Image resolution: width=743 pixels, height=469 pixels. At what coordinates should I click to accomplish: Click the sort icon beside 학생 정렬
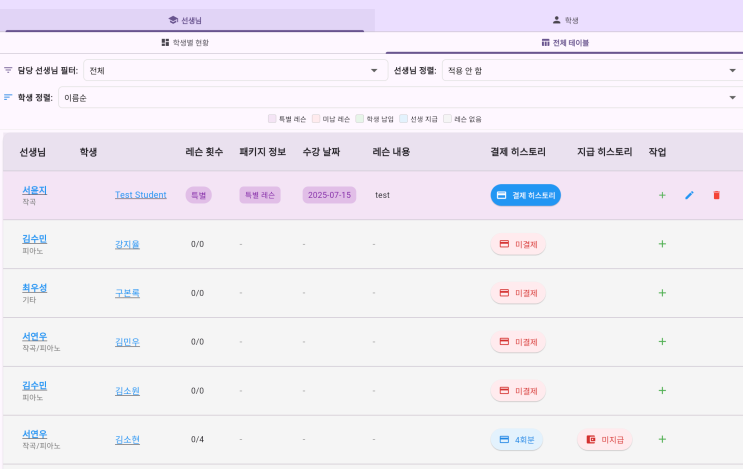coord(8,97)
